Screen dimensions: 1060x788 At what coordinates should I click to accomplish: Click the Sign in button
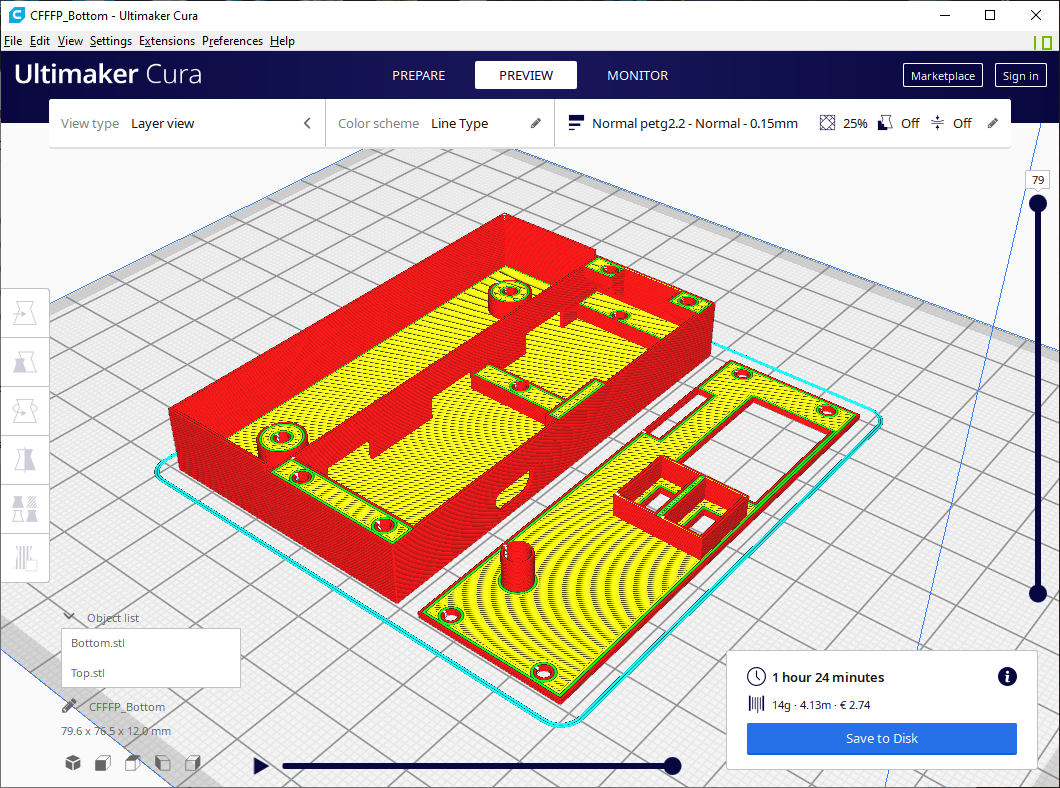click(1020, 75)
